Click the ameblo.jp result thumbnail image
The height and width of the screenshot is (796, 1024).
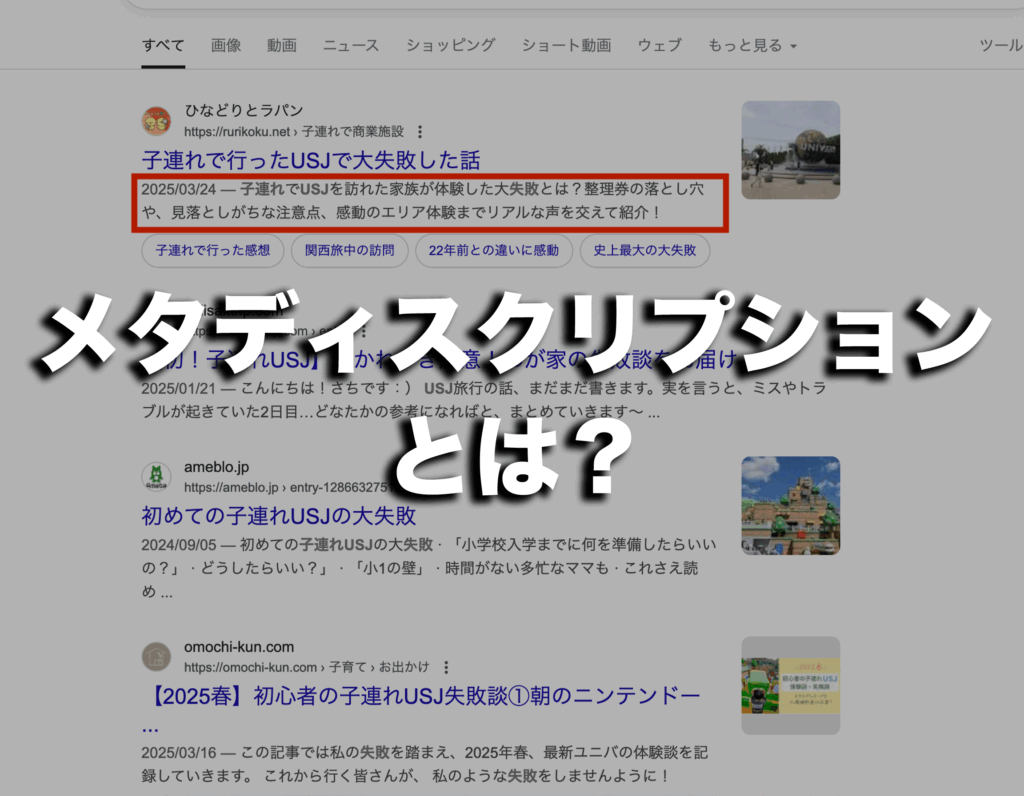click(x=790, y=506)
